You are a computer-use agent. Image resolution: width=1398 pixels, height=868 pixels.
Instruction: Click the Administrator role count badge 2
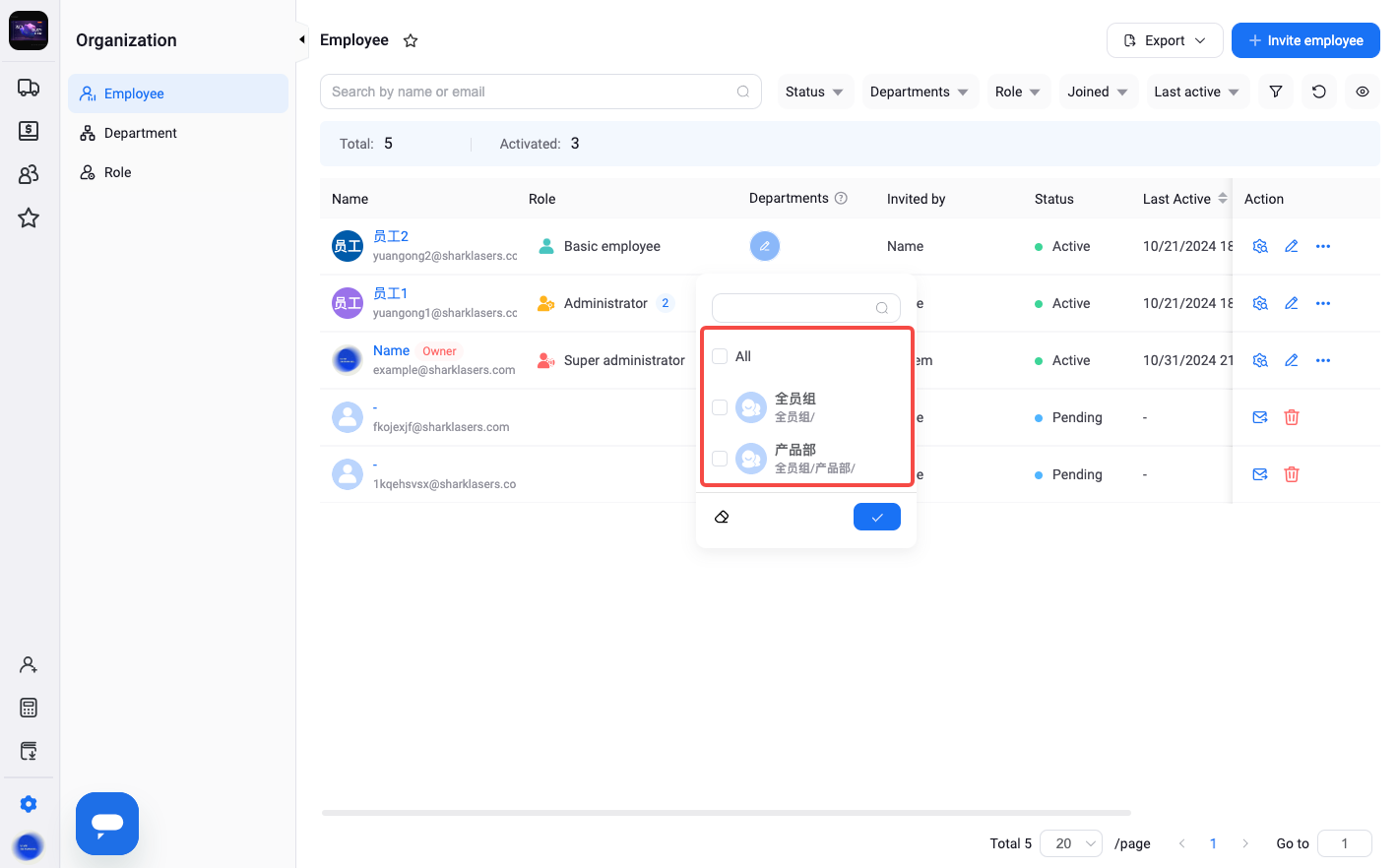[x=666, y=303]
